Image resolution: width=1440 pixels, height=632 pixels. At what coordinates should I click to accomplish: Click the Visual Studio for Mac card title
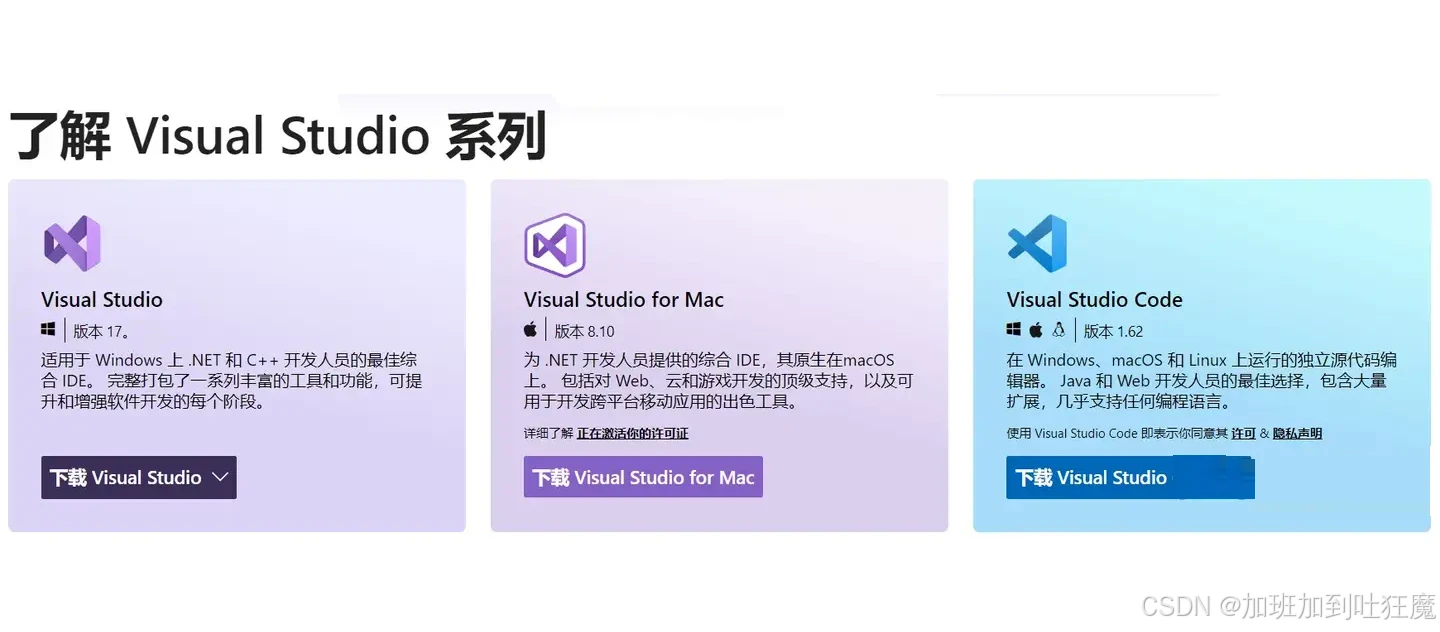(x=624, y=300)
